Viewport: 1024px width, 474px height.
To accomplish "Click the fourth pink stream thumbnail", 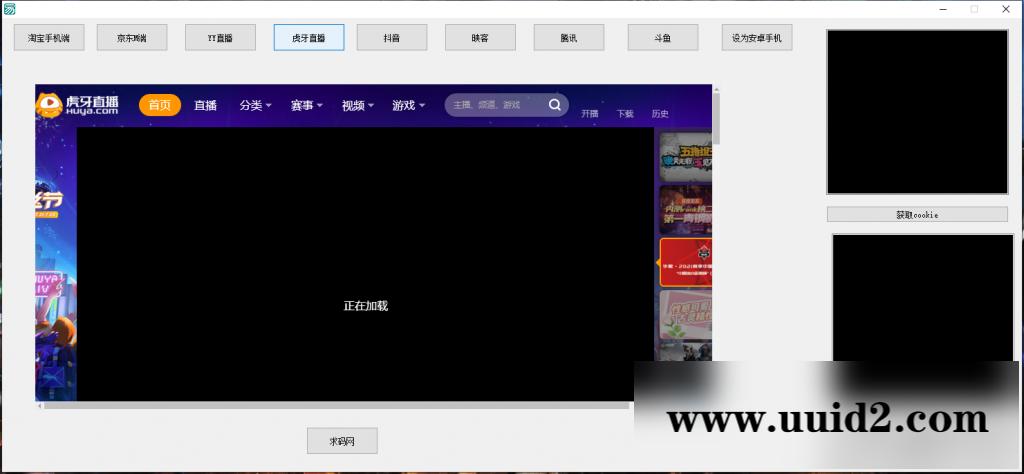I will tap(686, 314).
